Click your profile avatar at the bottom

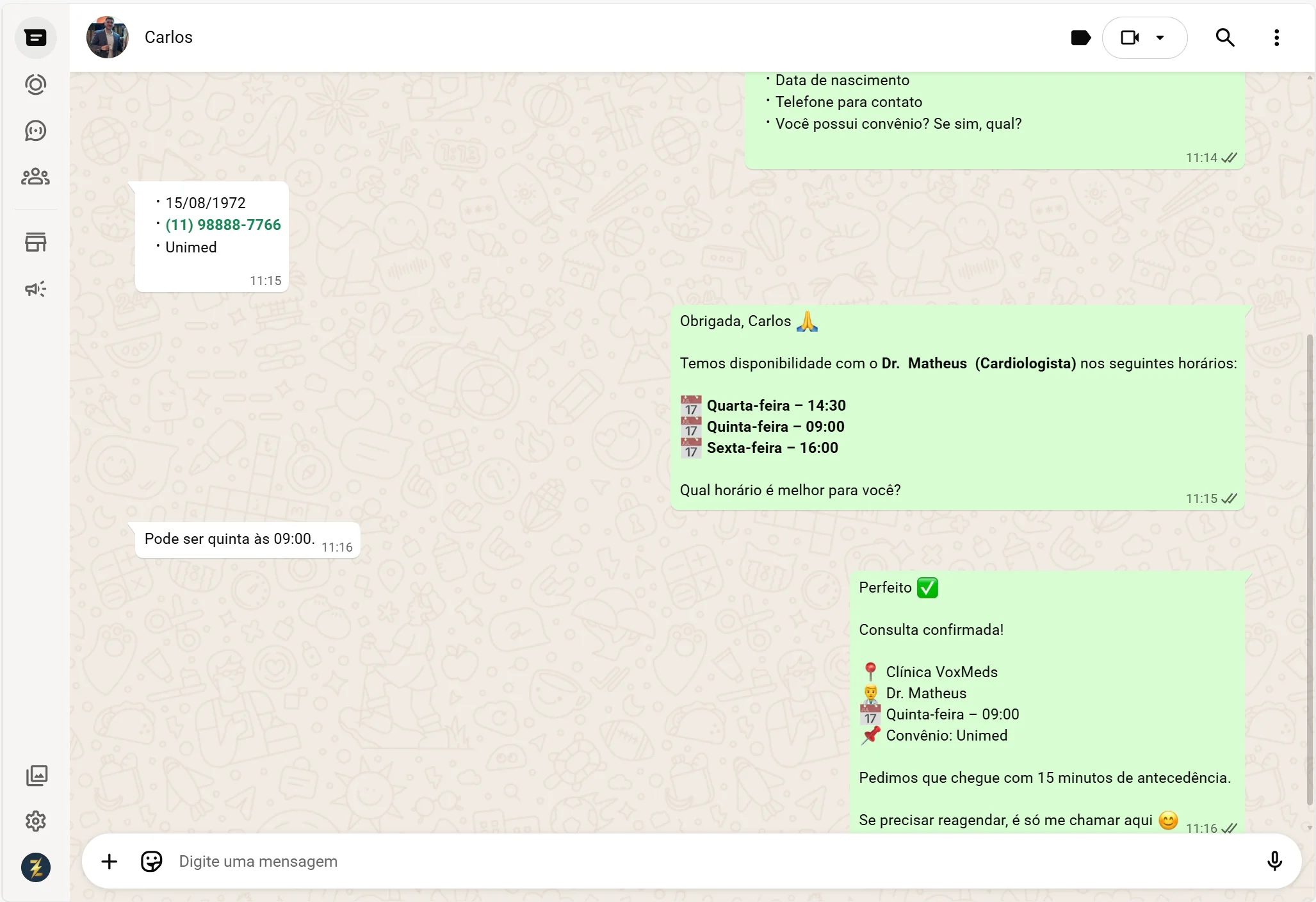pyautogui.click(x=36, y=867)
